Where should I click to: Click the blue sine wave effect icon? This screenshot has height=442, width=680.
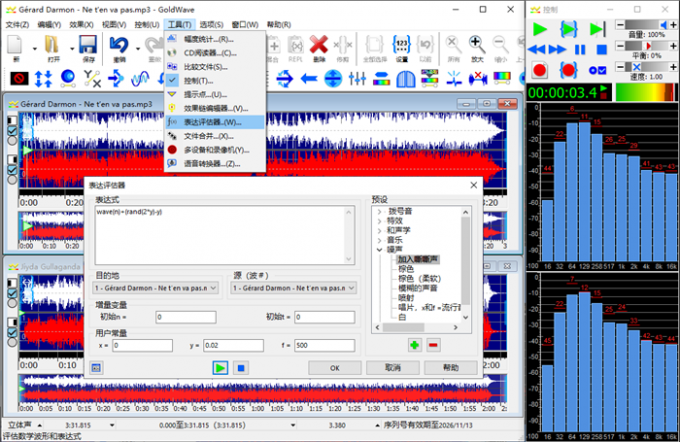pos(141,79)
